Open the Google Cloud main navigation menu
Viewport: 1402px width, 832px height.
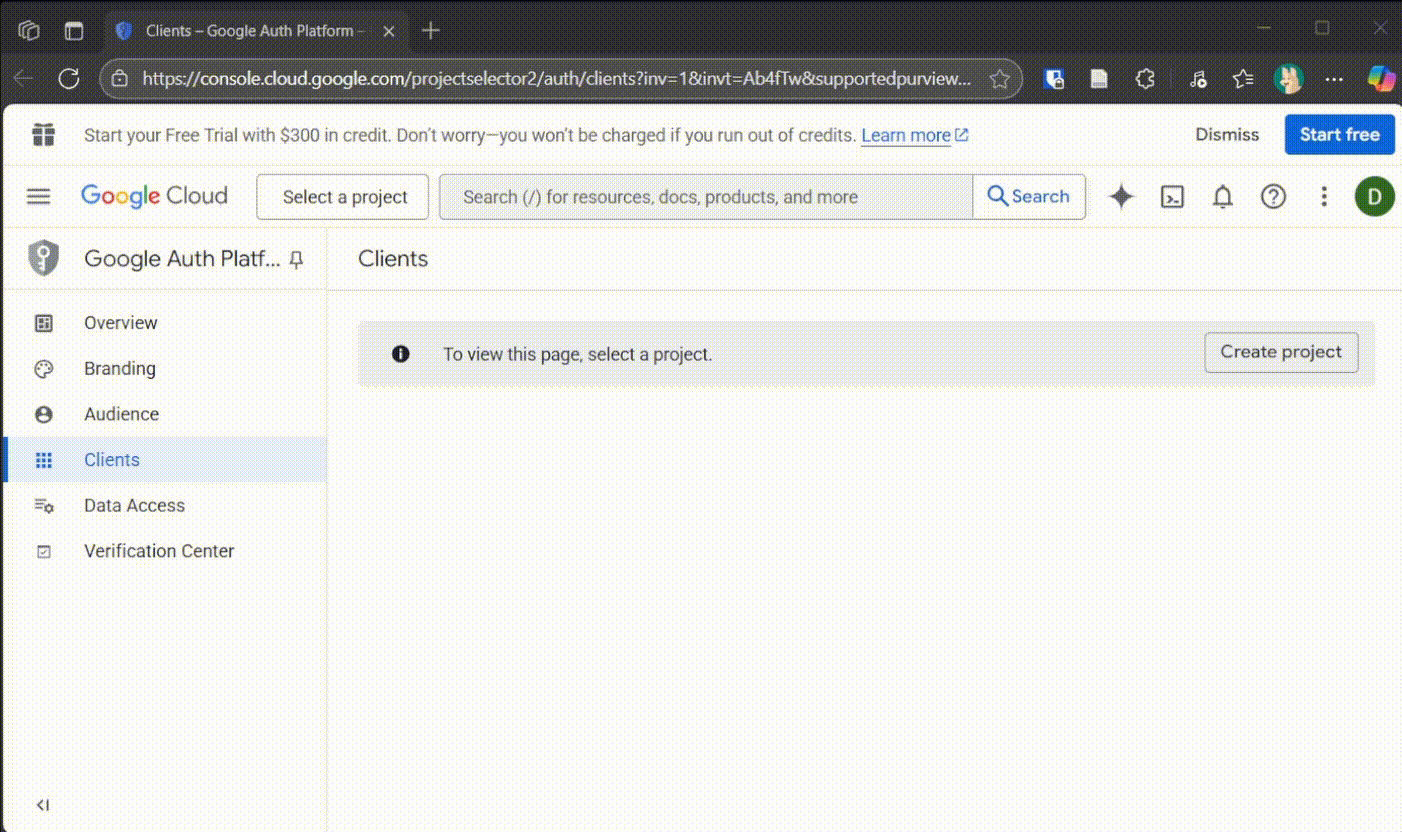38,196
